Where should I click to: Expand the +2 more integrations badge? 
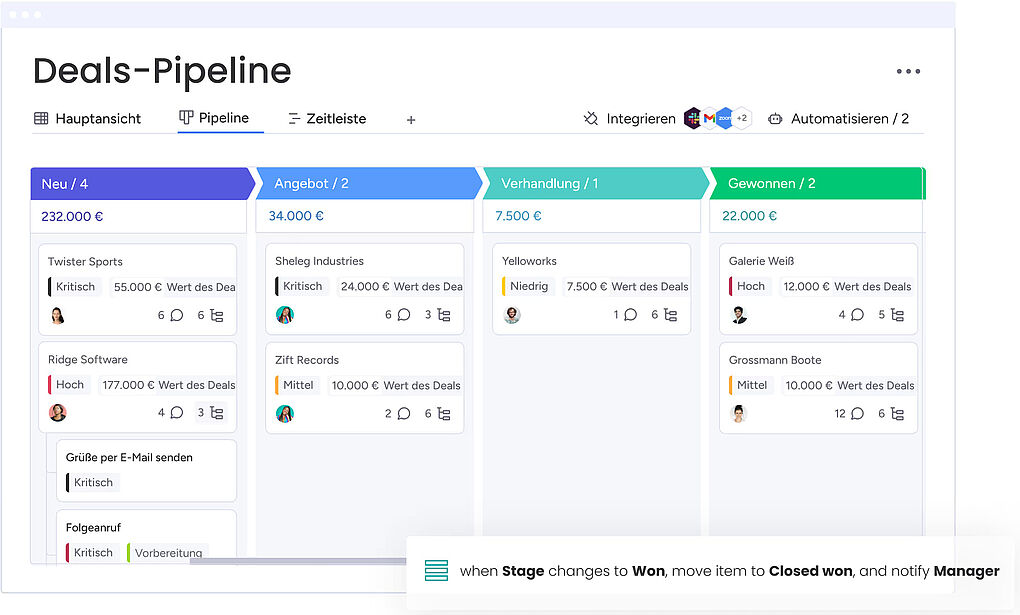[742, 118]
